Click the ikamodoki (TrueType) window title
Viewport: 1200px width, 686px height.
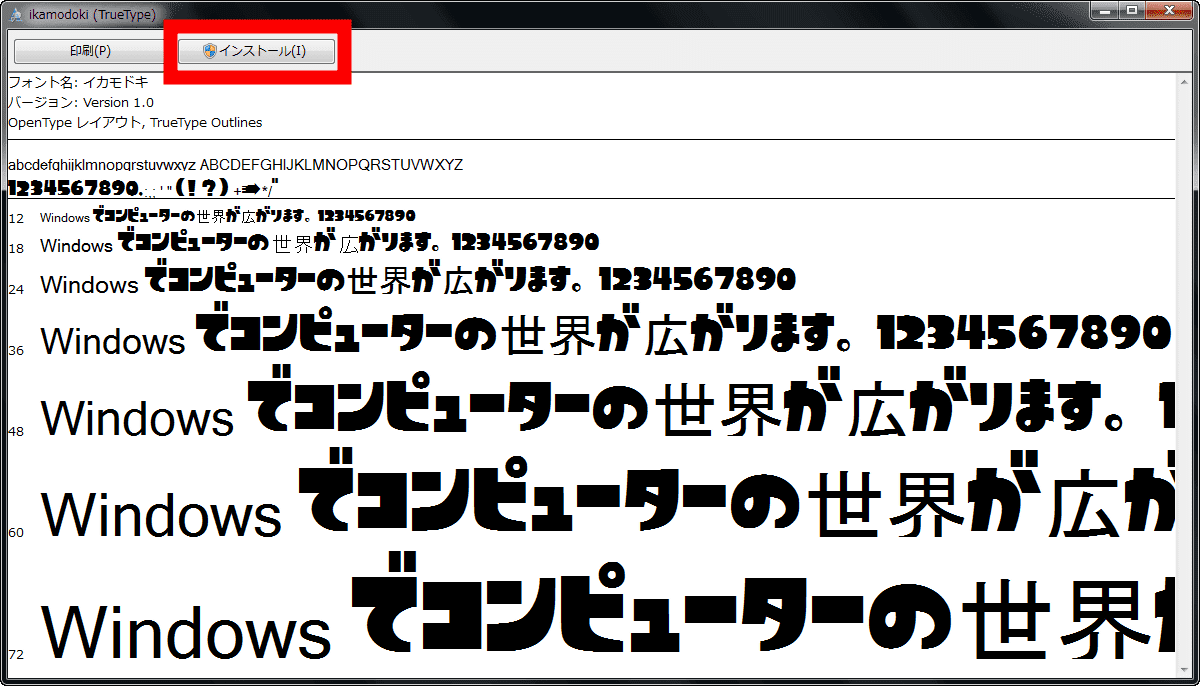91,13
